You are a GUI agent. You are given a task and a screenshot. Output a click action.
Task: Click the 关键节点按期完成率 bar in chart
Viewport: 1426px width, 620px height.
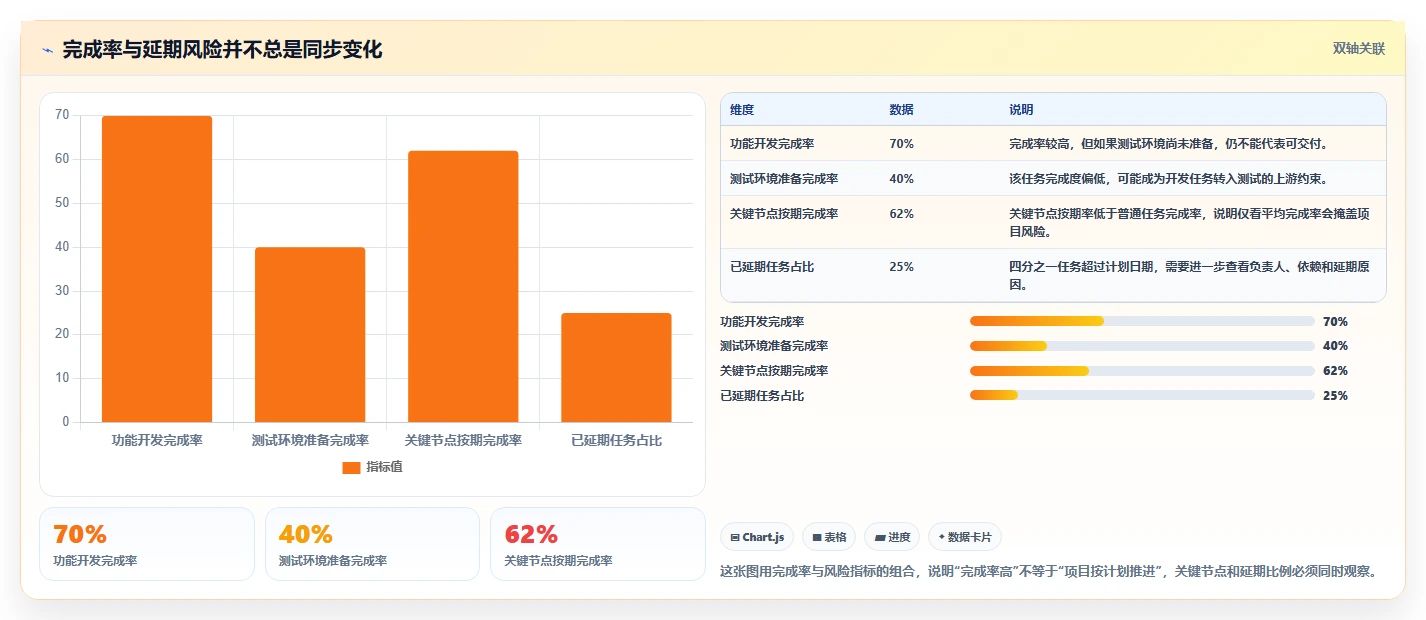463,286
